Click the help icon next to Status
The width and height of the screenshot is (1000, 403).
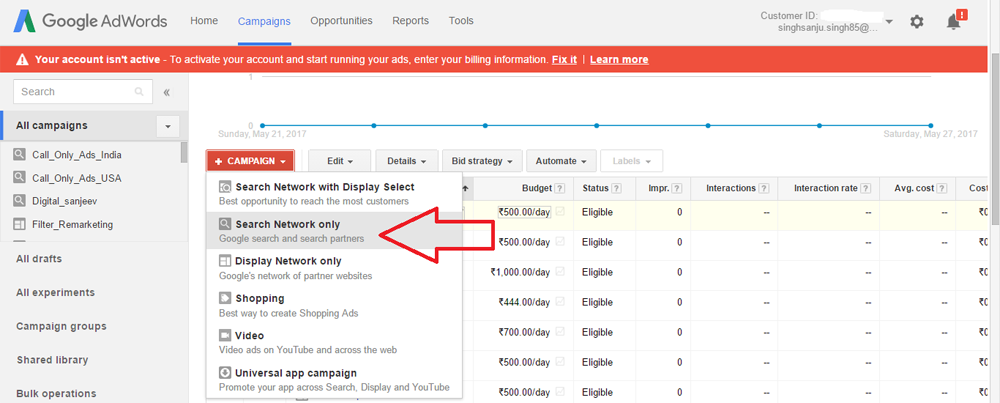click(617, 189)
